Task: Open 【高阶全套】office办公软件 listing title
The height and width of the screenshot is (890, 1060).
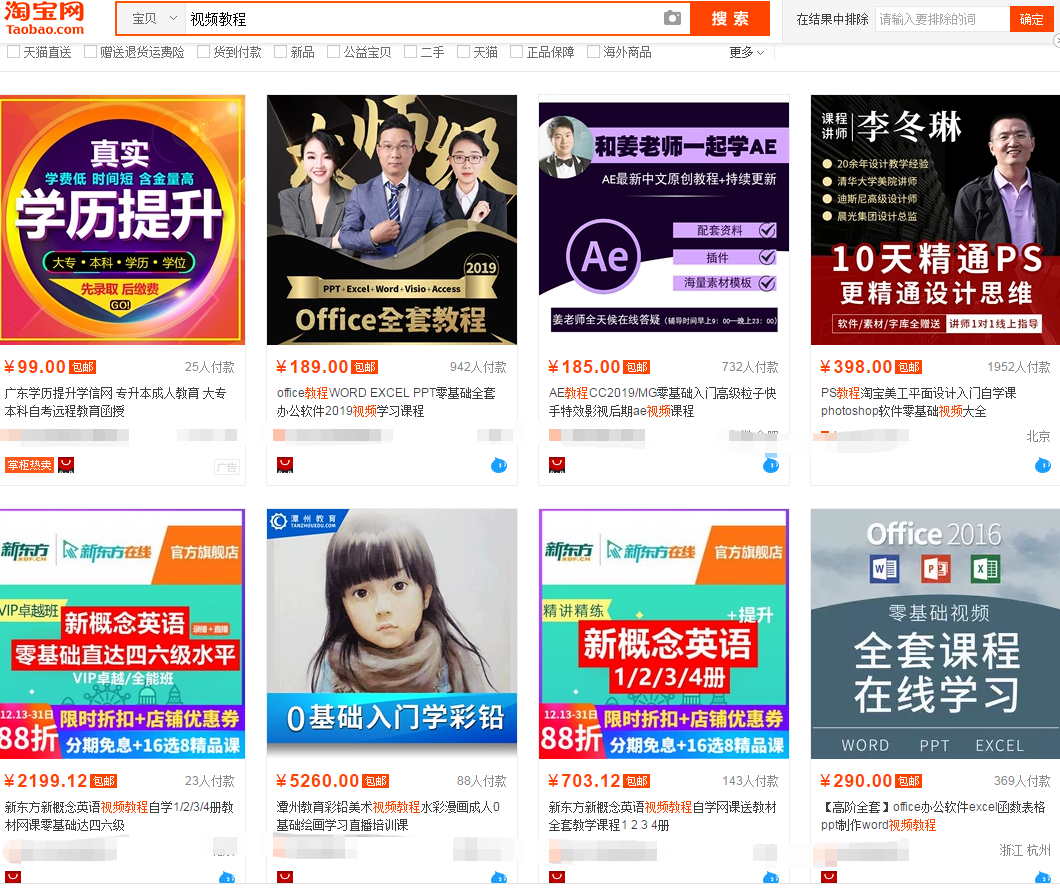Action: [933, 816]
